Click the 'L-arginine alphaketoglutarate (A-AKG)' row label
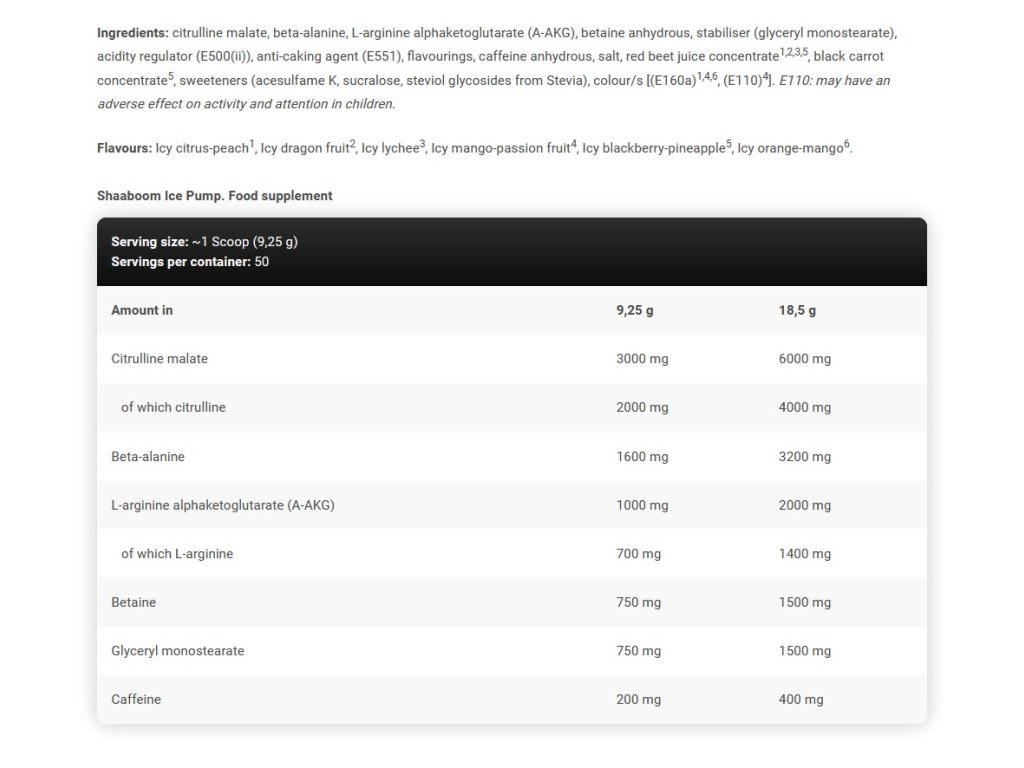 [x=223, y=505]
